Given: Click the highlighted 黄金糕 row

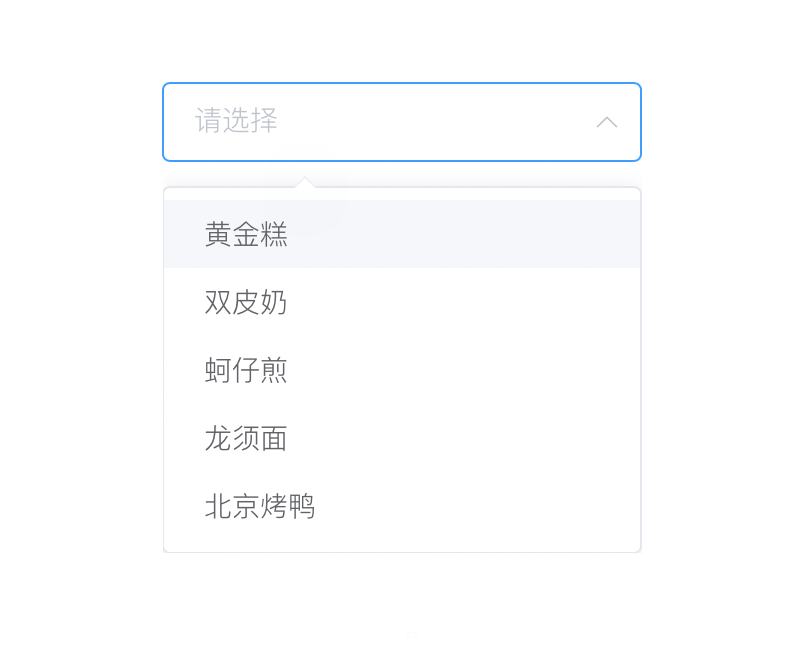Looking at the screenshot, I should click(400, 234).
